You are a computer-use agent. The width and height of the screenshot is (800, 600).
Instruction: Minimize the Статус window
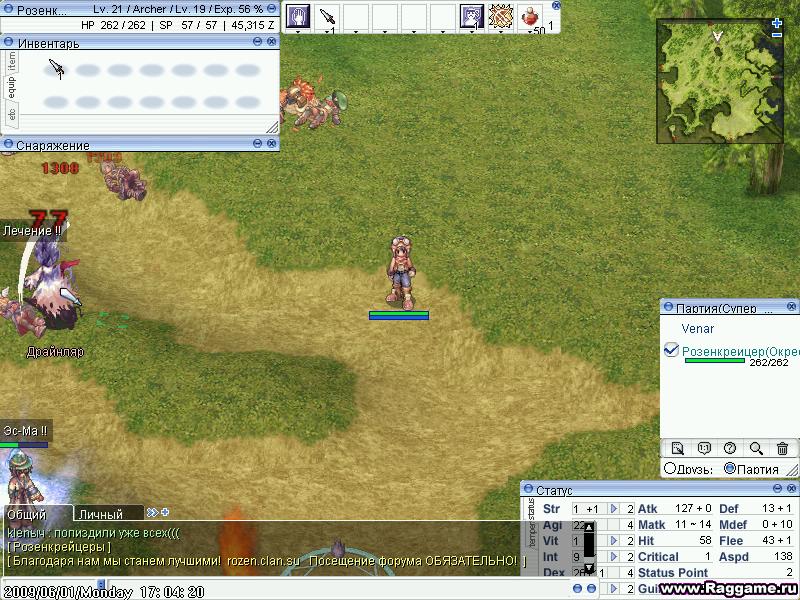[x=778, y=489]
